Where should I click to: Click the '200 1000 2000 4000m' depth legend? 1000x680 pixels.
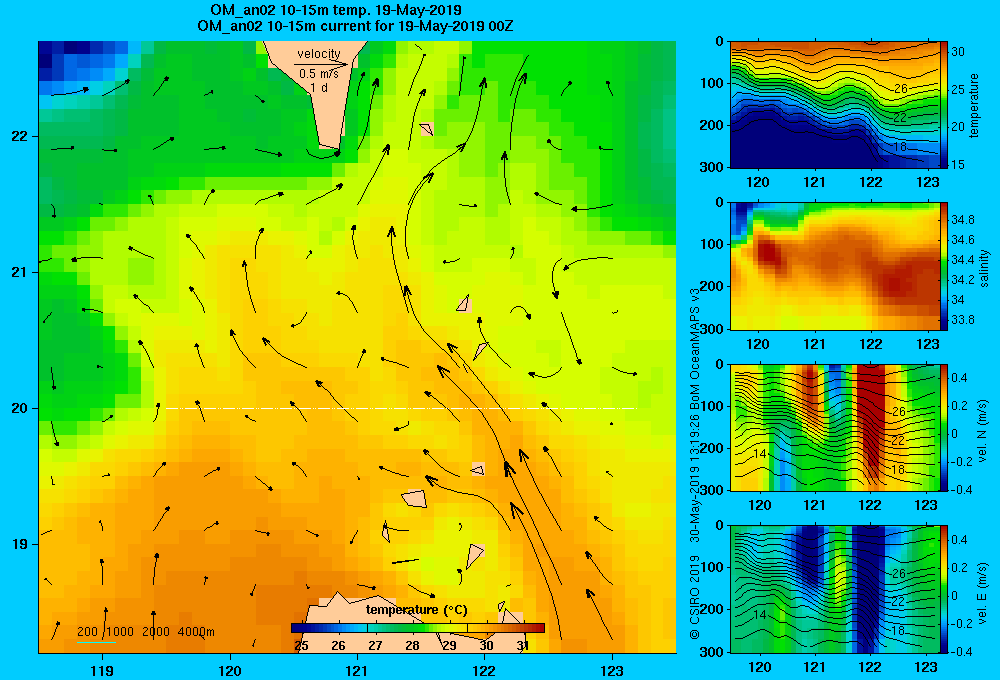pos(145,632)
